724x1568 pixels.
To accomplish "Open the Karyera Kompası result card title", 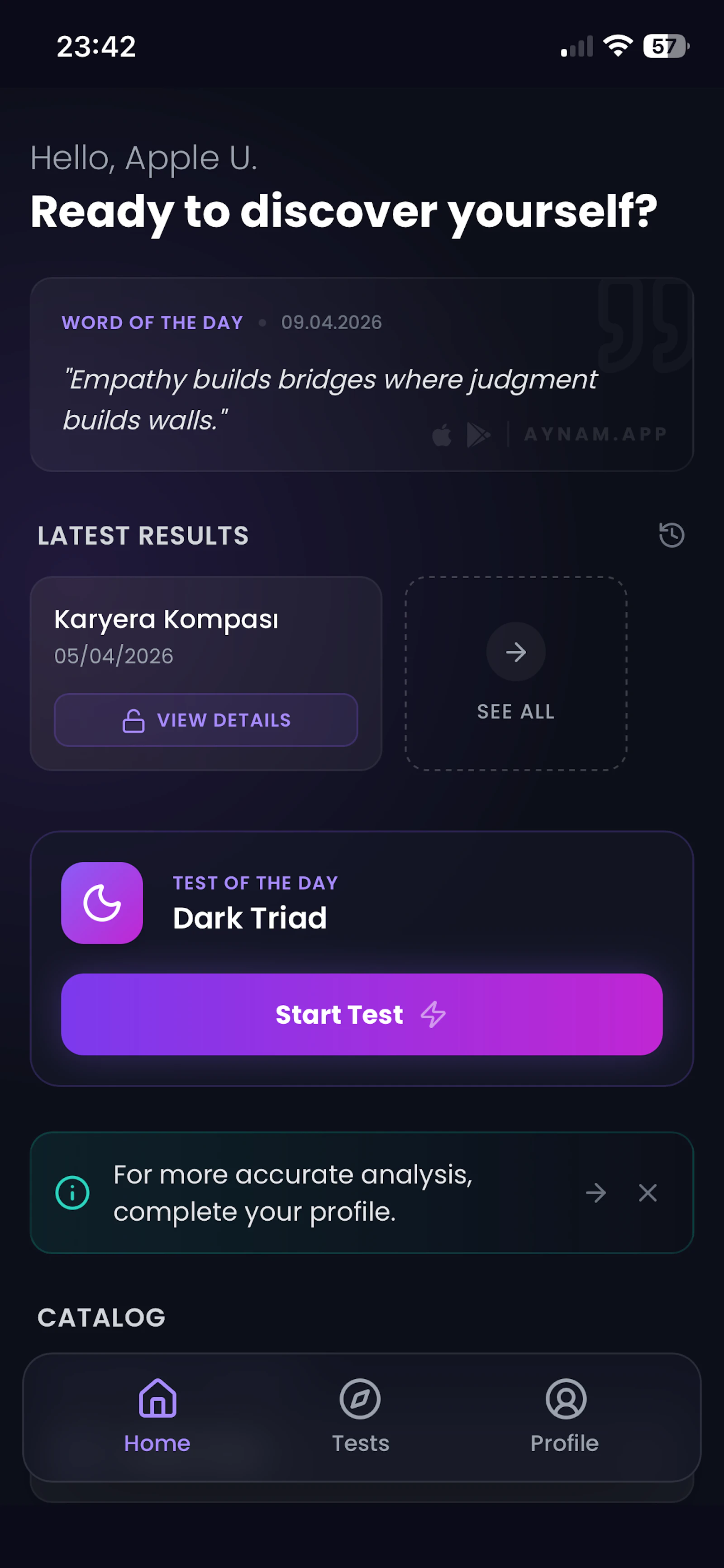I will (166, 619).
